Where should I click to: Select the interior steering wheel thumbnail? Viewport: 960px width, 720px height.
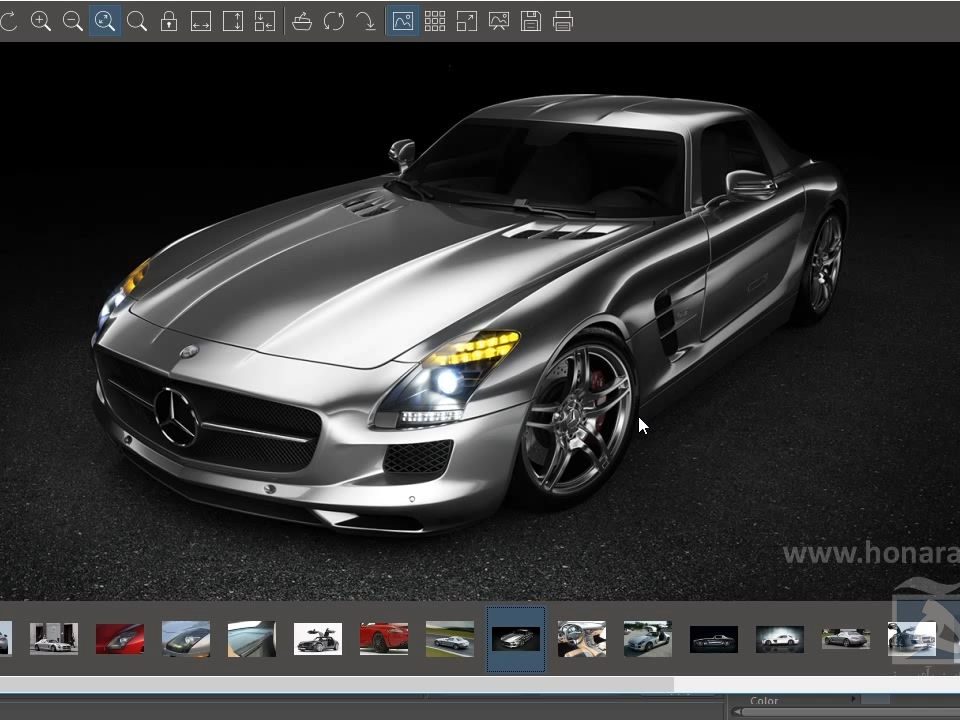coord(582,639)
